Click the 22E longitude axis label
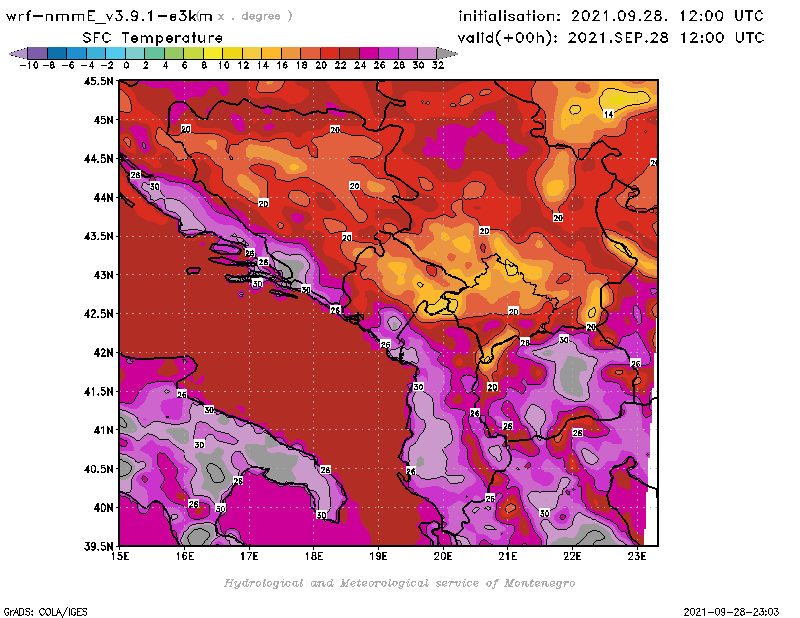800x618 pixels. click(x=572, y=556)
